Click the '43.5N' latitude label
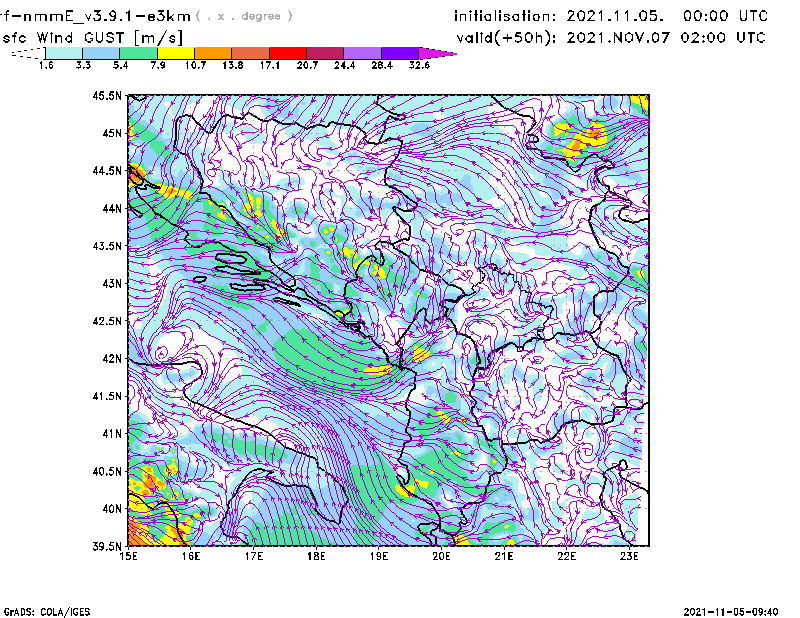 [107, 246]
